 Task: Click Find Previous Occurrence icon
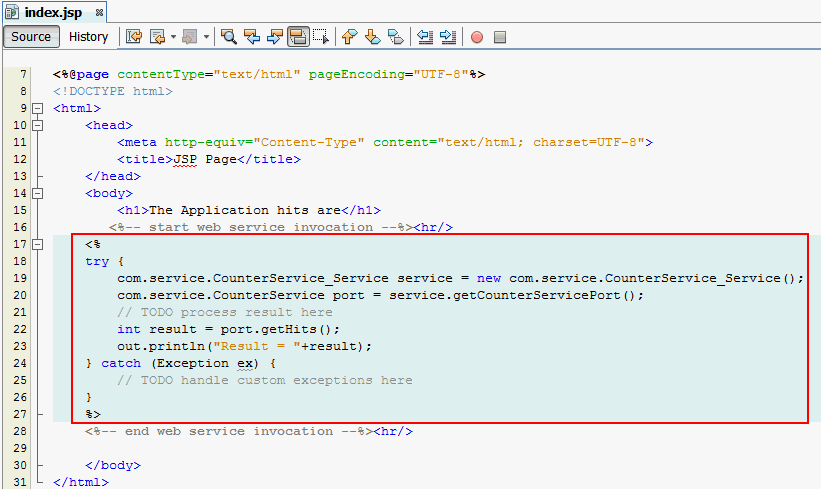point(252,37)
